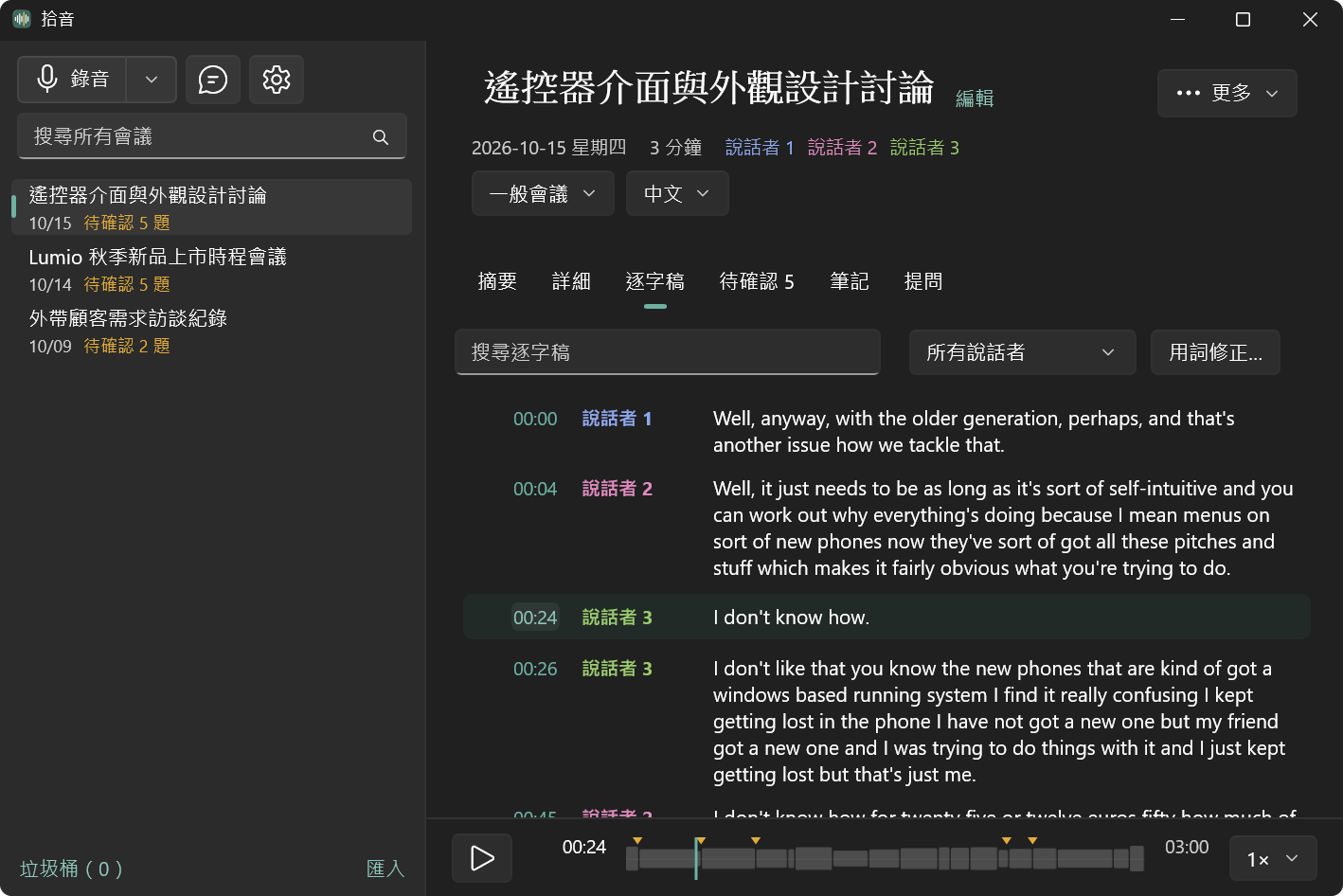Click the audio waveform timeline
This screenshot has height=896, width=1343.
[885, 859]
